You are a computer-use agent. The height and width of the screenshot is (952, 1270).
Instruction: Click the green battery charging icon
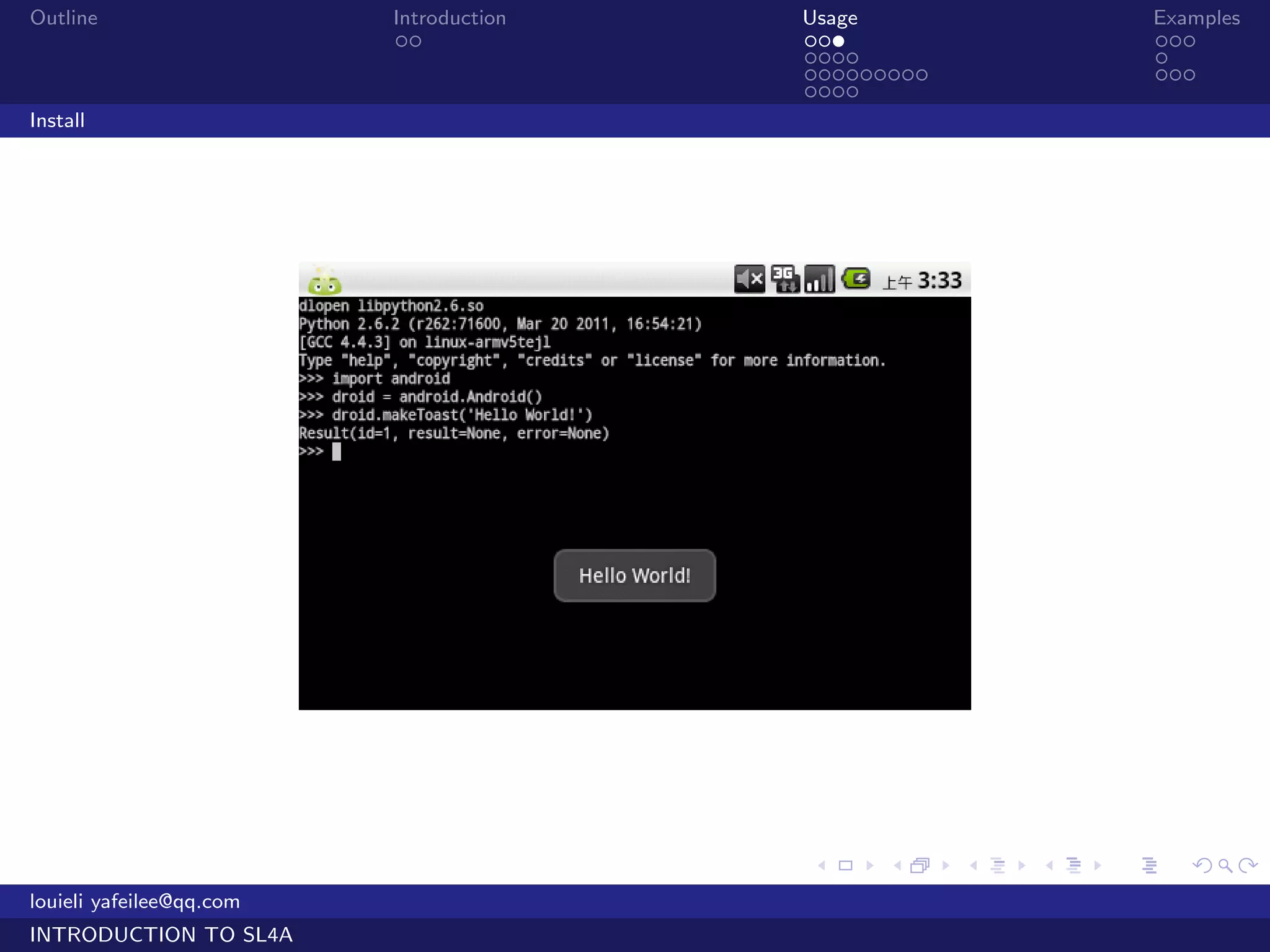[856, 279]
